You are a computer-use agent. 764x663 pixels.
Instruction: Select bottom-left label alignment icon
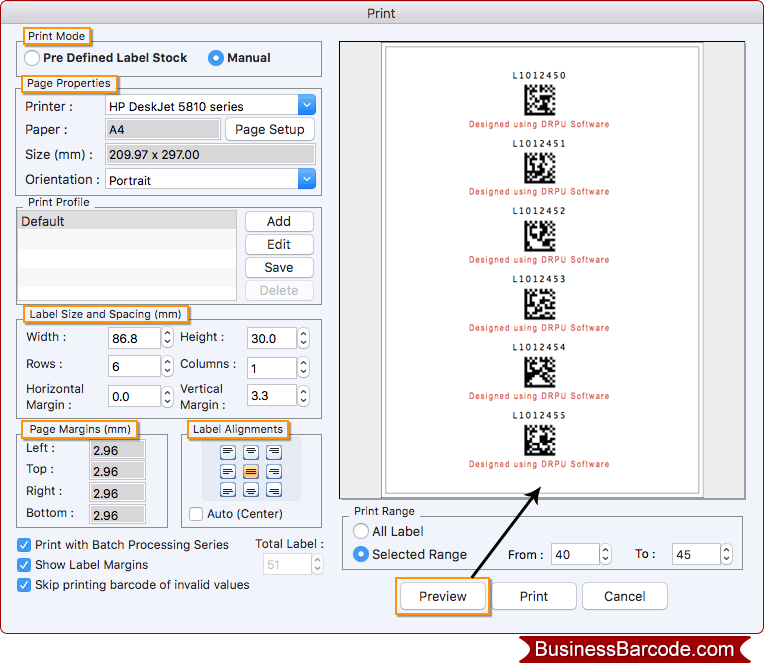coord(228,490)
